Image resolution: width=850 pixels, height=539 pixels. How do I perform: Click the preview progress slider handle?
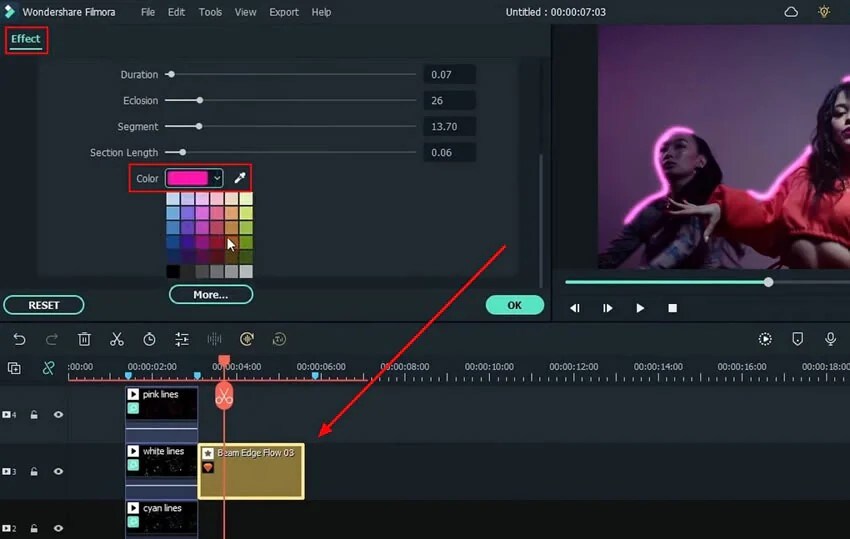(x=768, y=282)
